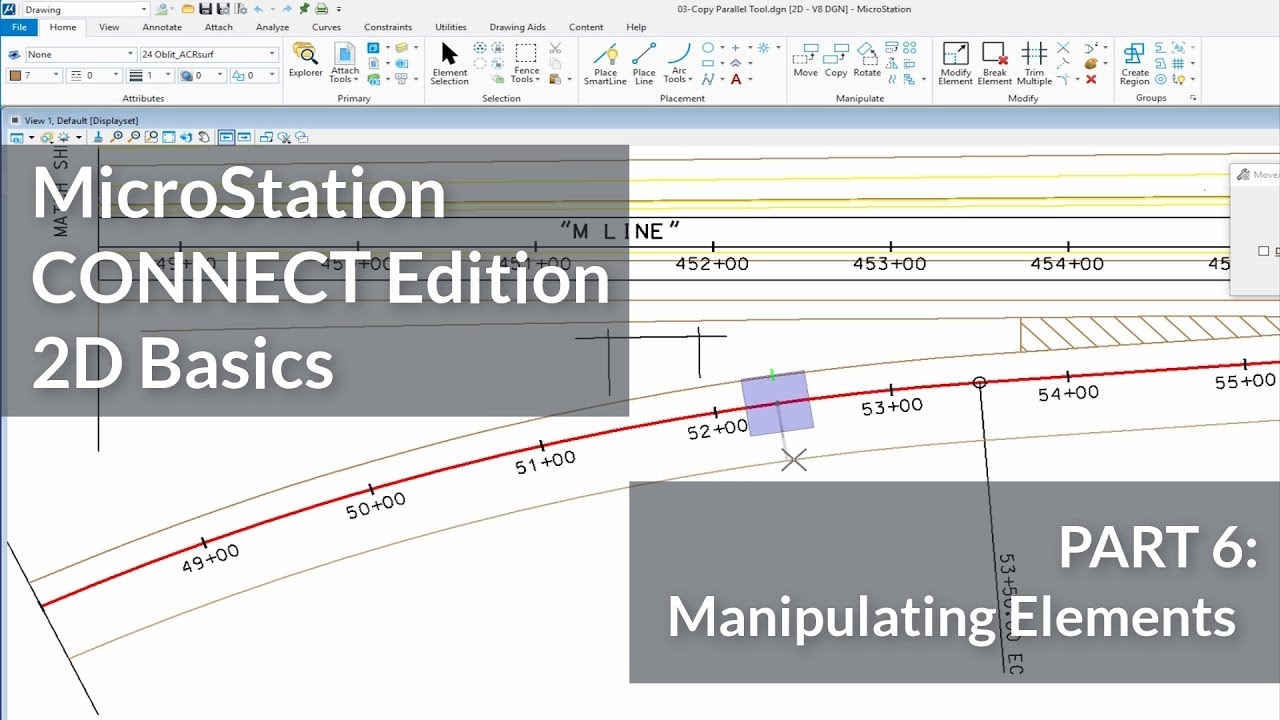Expand the active color '7' dropdown
This screenshot has width=1280, height=720.
(57, 75)
